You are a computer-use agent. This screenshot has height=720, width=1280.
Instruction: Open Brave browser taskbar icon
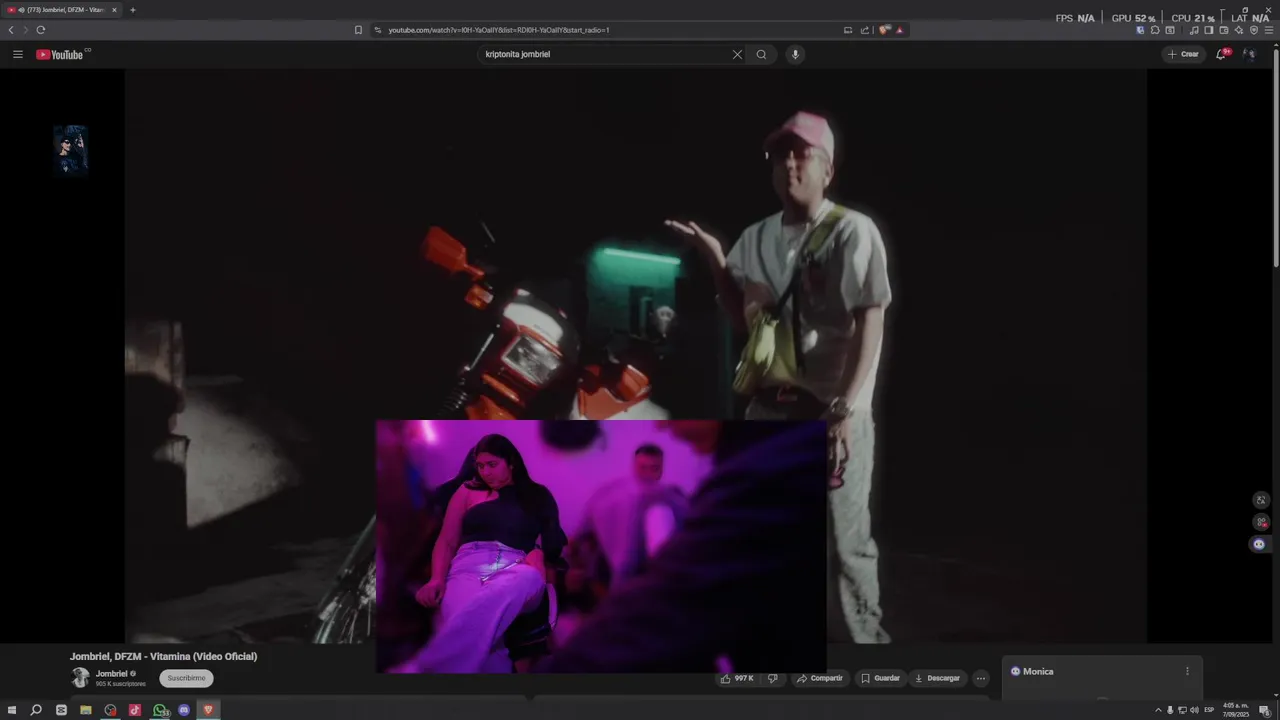(208, 710)
